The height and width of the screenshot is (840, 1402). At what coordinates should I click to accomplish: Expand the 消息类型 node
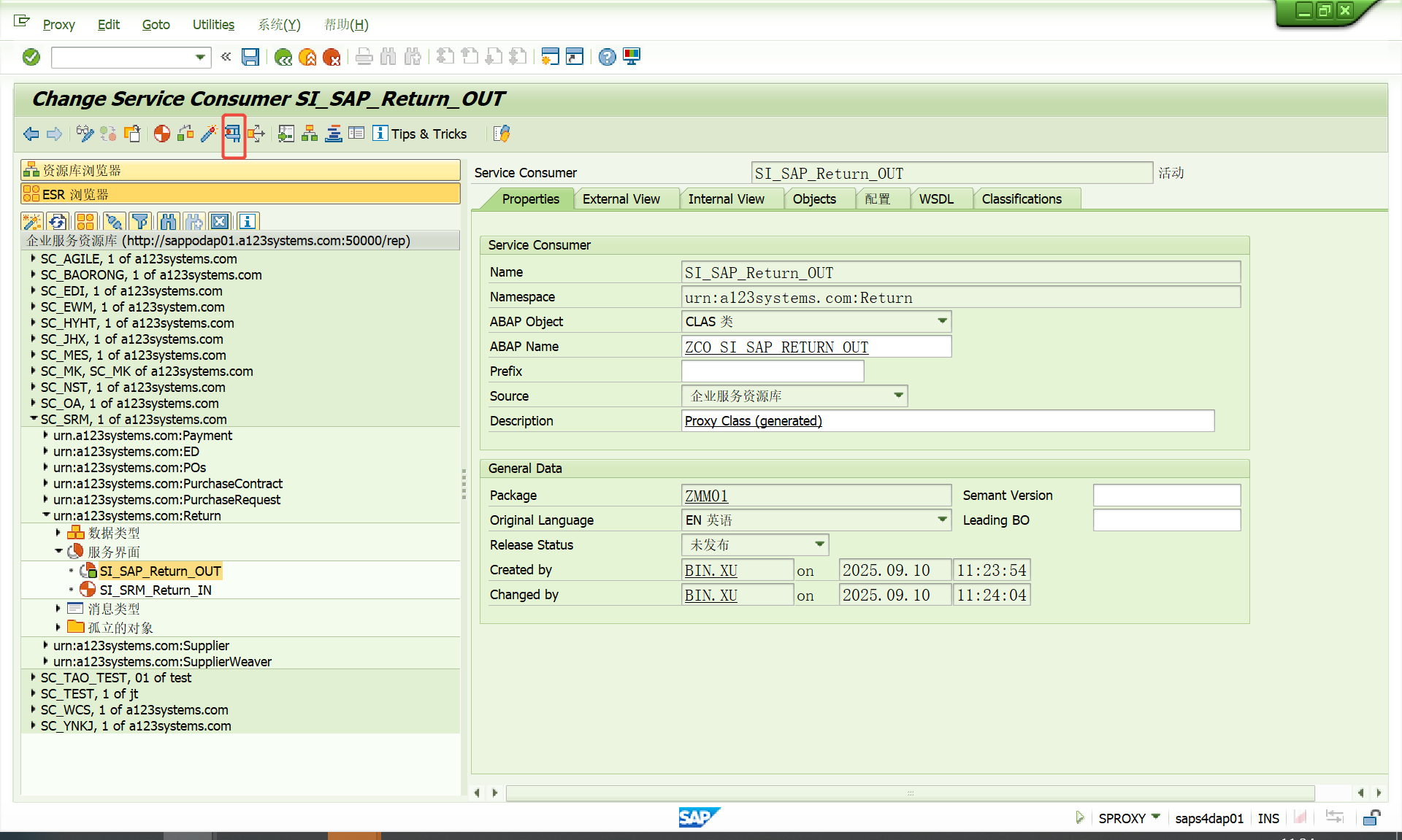58,608
